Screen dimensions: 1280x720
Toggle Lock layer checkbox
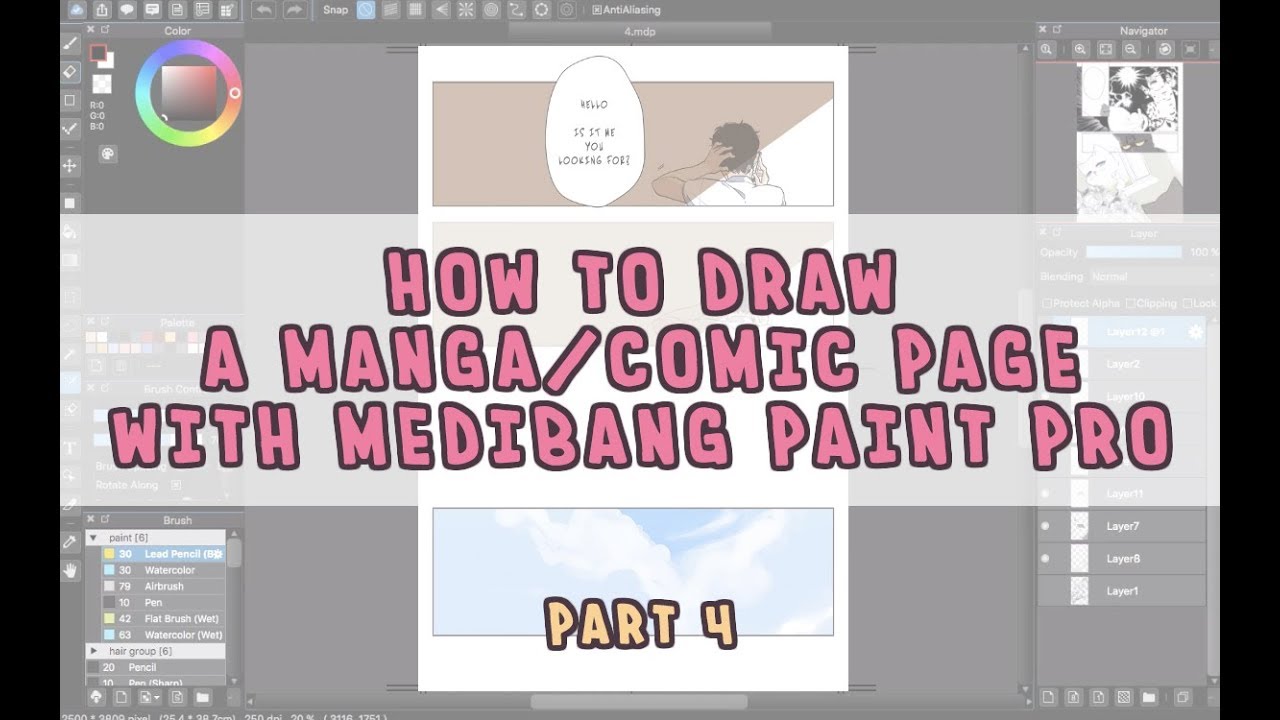pos(1186,303)
